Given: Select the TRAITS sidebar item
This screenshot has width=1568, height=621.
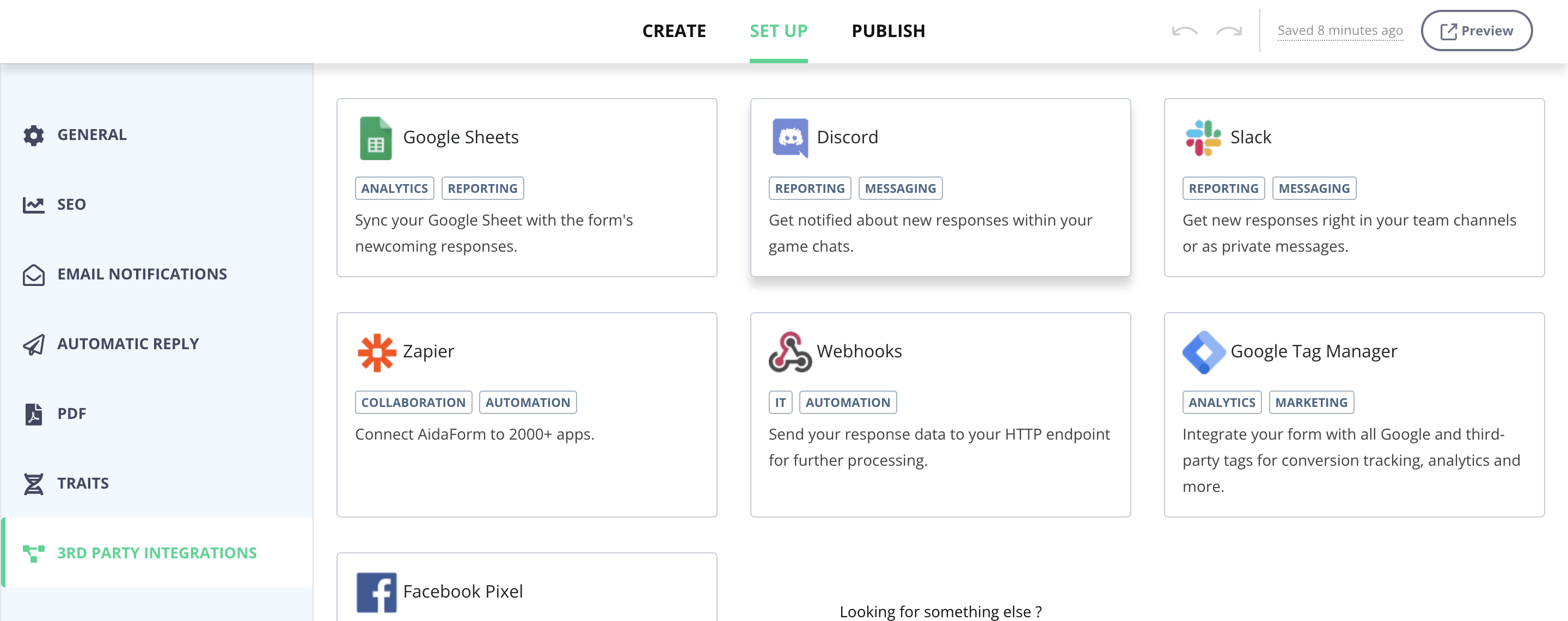Looking at the screenshot, I should (157, 484).
